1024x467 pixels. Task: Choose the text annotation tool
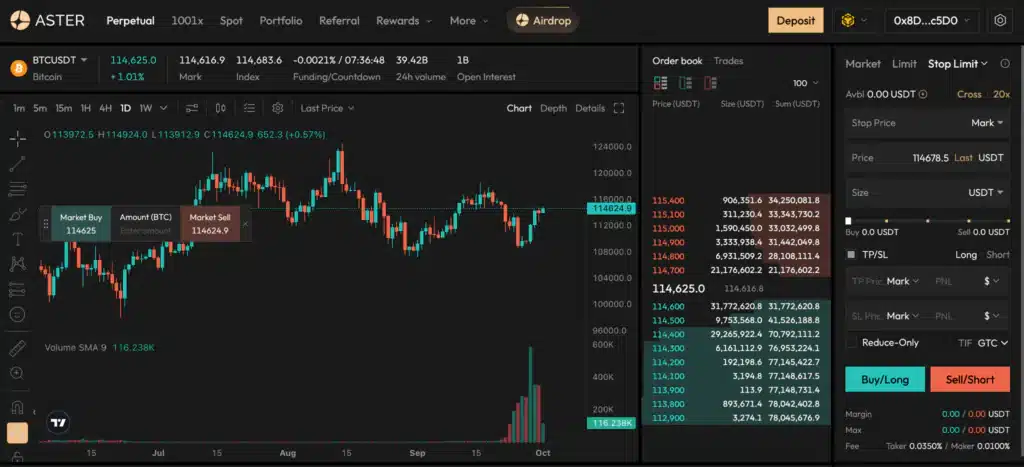pos(17,239)
